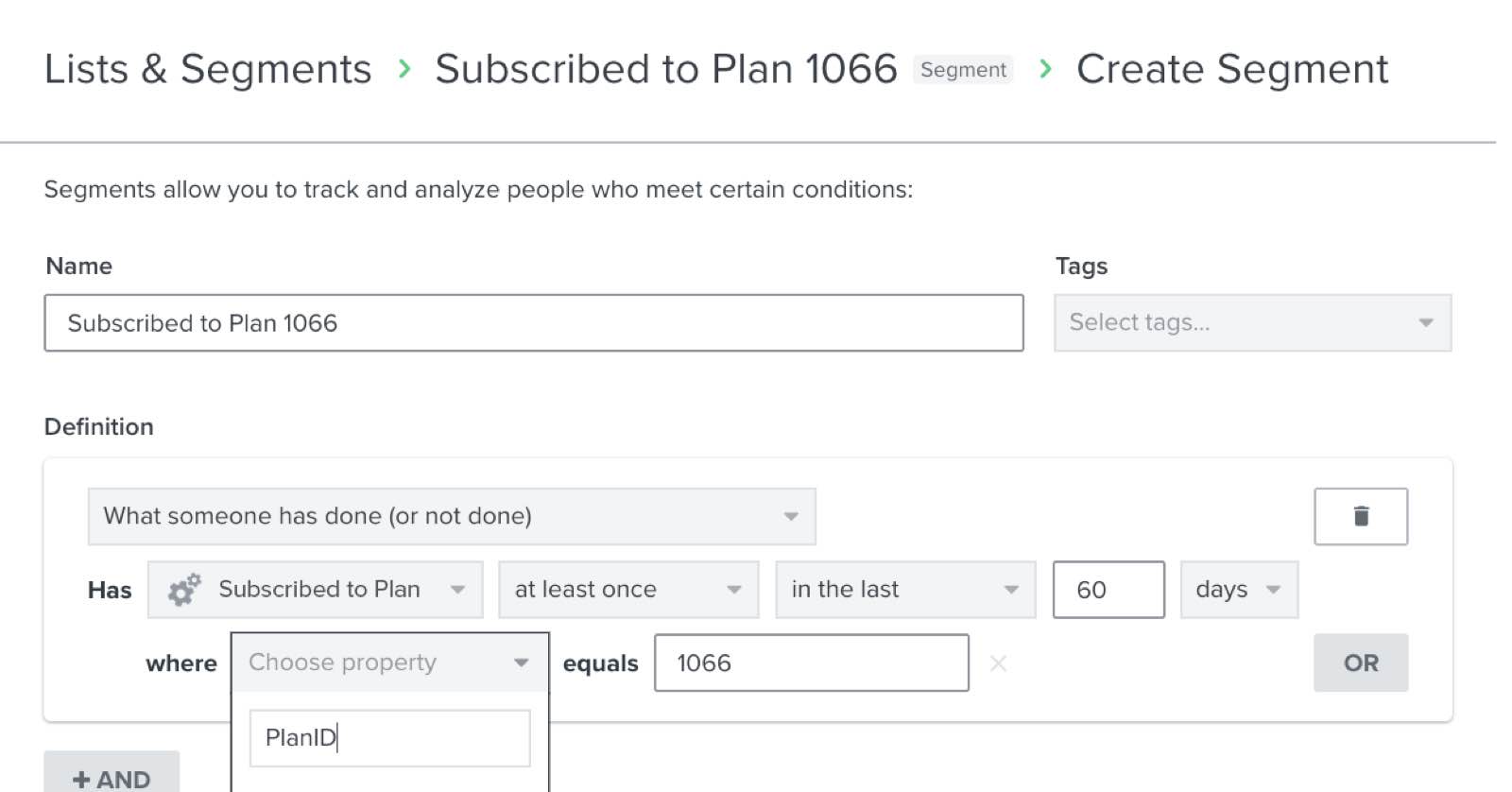
Task: Click the property search box with PlanID
Action: pyautogui.click(x=389, y=738)
